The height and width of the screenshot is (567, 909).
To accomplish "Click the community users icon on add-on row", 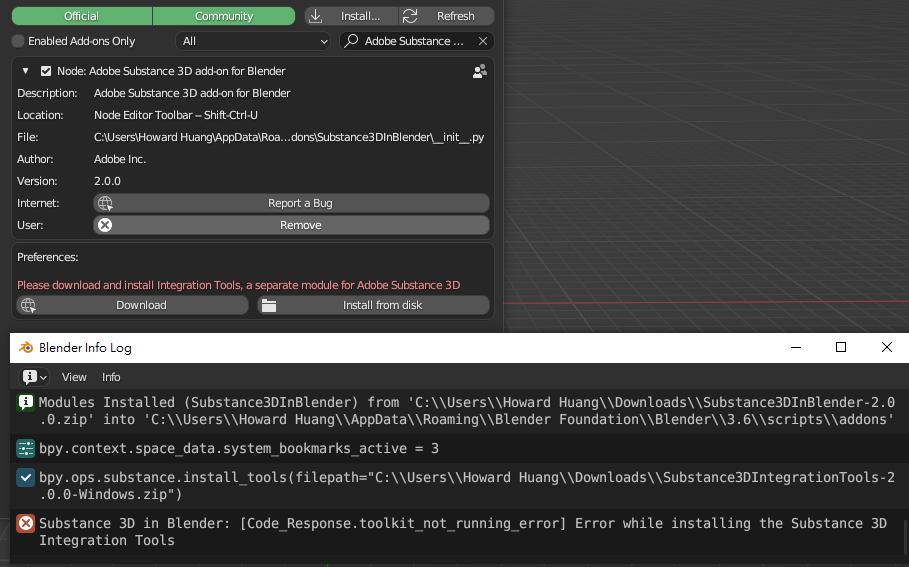I will point(479,71).
